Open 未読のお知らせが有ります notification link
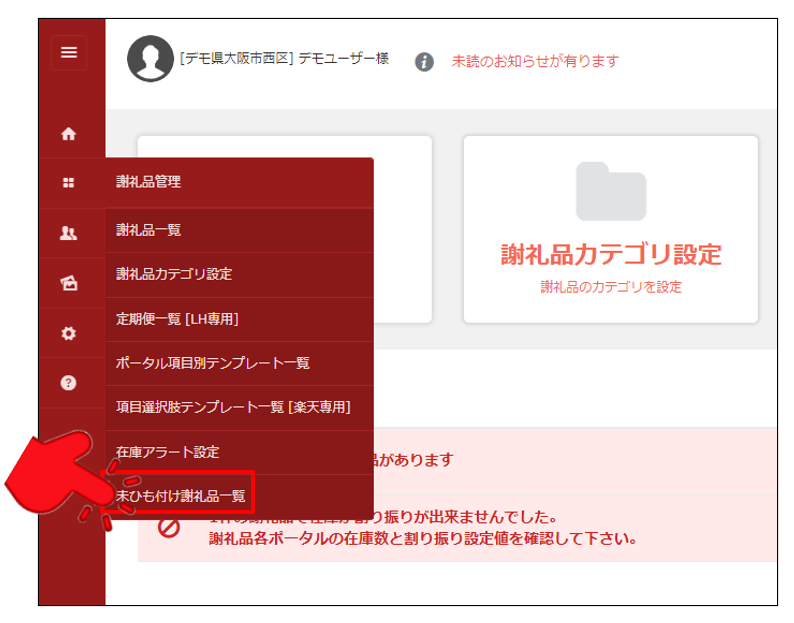Screen dimensions: 794x623 pos(535,61)
